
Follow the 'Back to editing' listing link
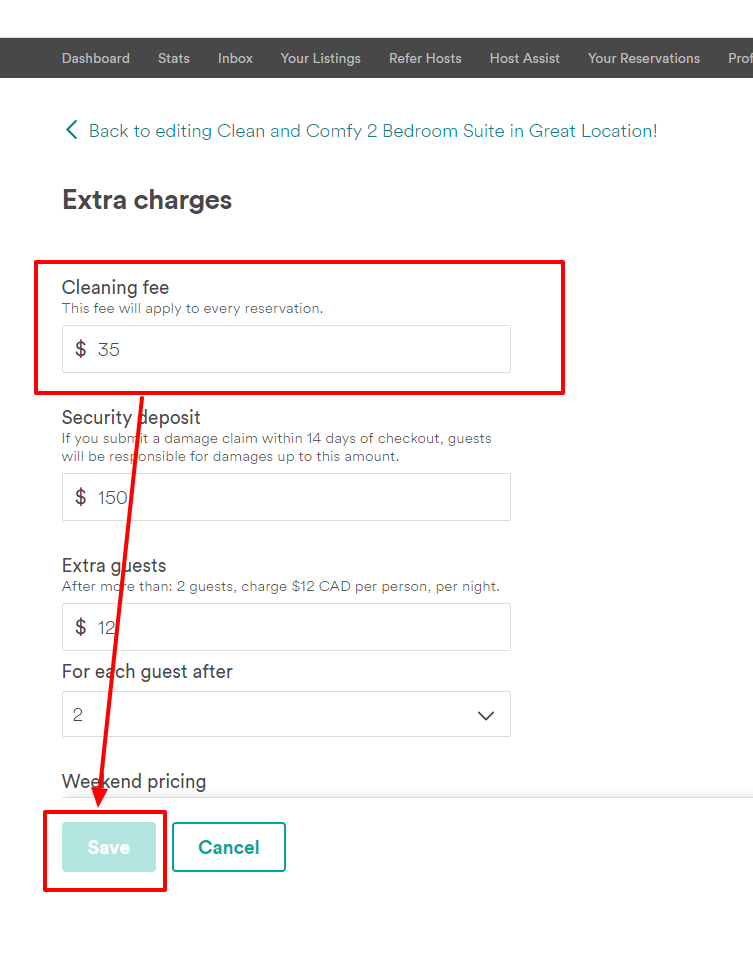click(373, 131)
